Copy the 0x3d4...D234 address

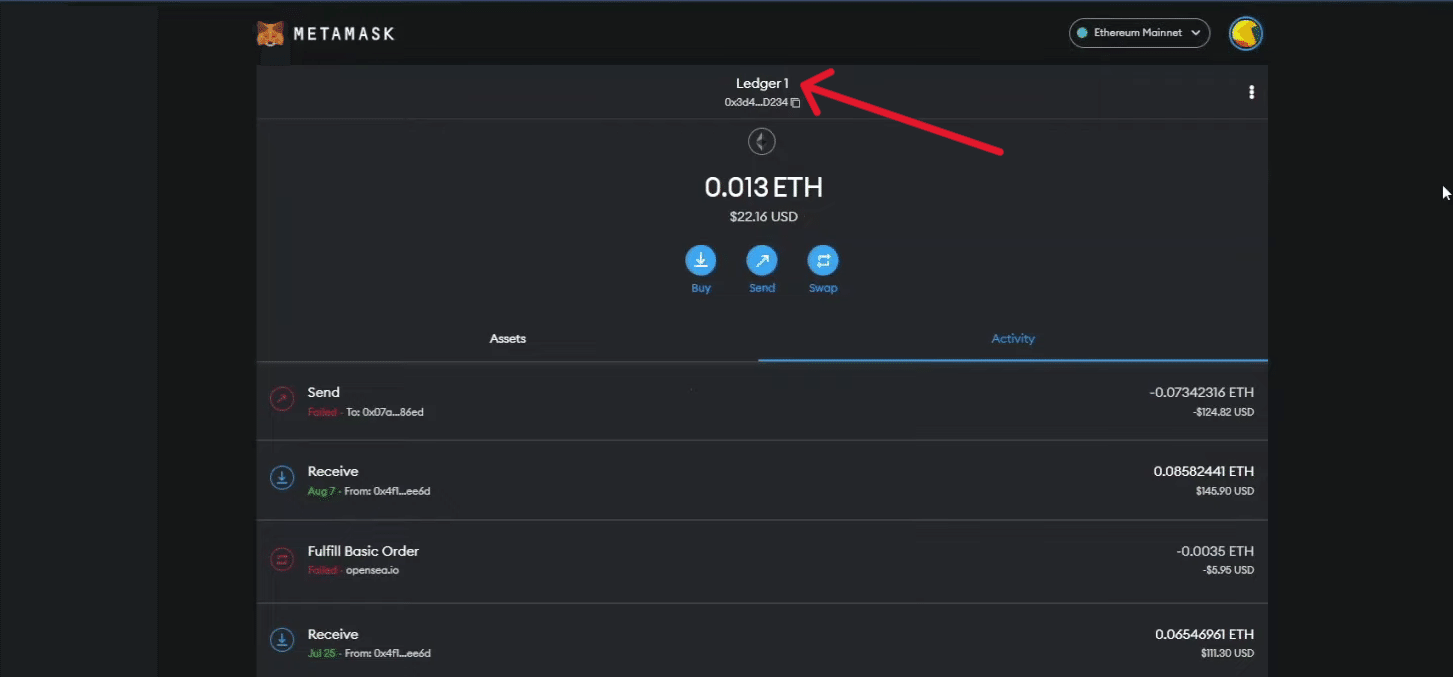(762, 102)
